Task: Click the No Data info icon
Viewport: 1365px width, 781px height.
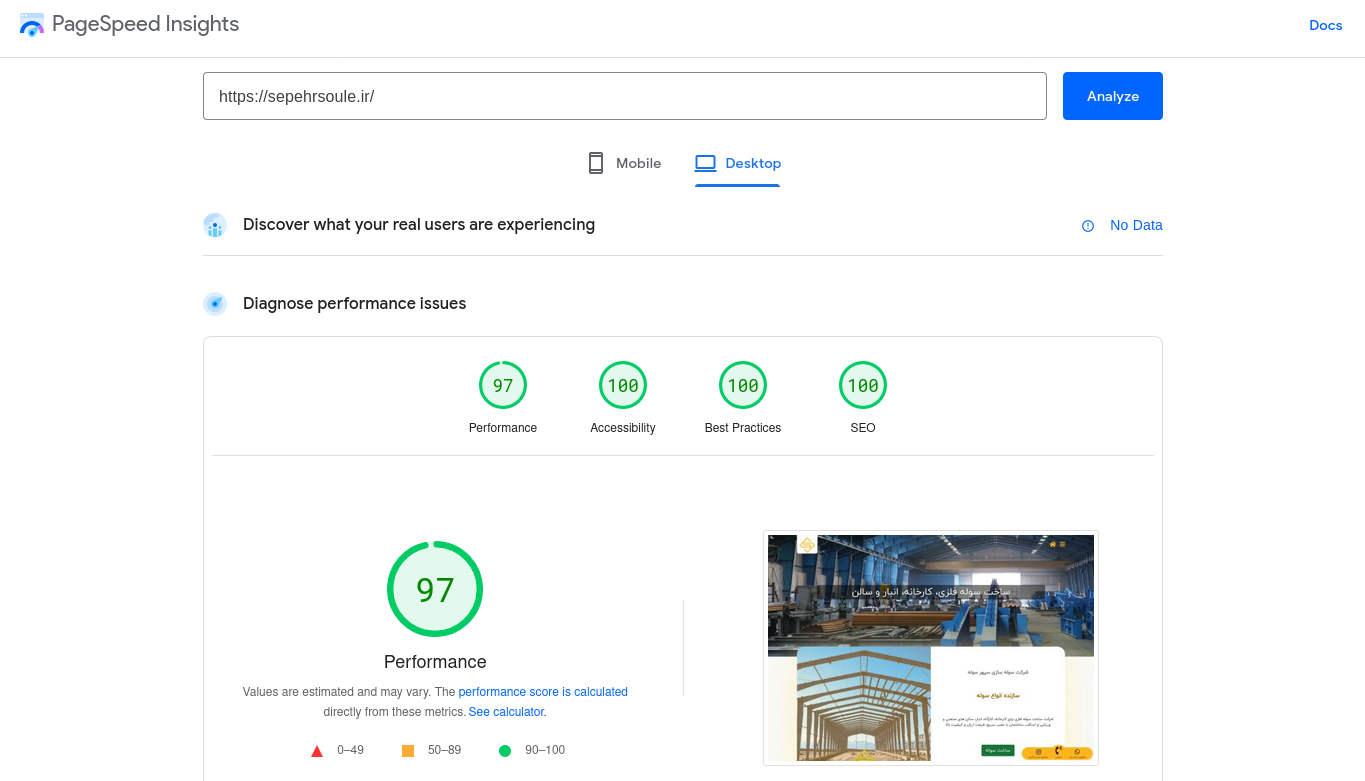Action: coord(1088,226)
